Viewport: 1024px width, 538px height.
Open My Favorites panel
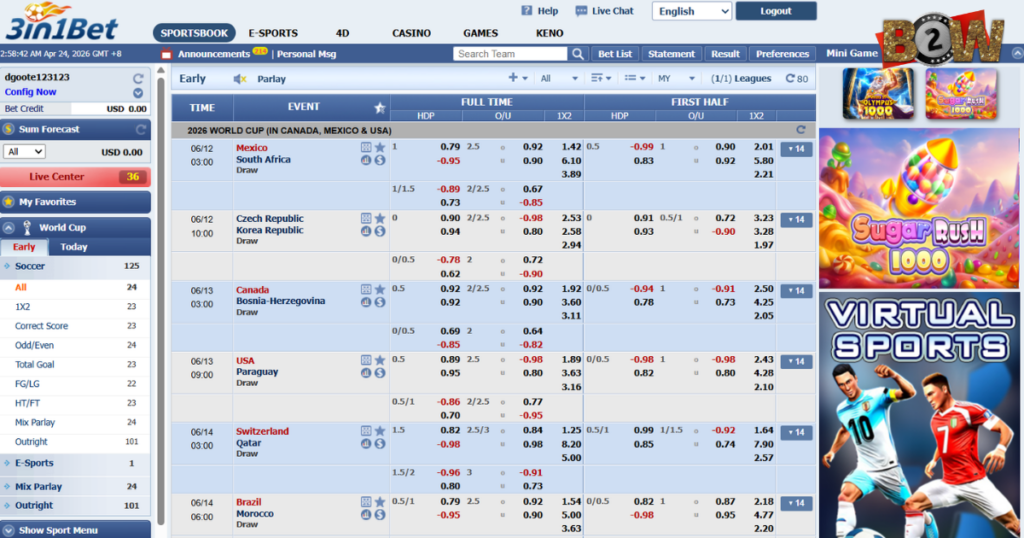pos(75,202)
